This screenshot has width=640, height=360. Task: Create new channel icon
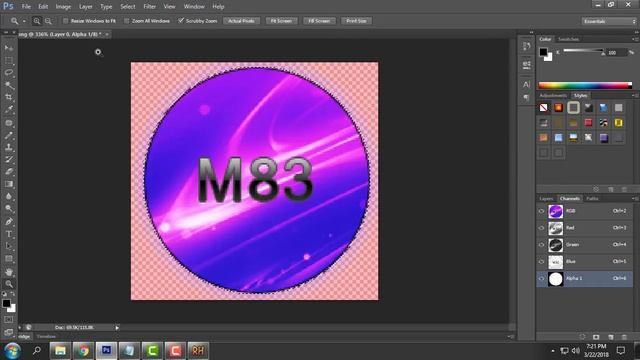(x=611, y=337)
